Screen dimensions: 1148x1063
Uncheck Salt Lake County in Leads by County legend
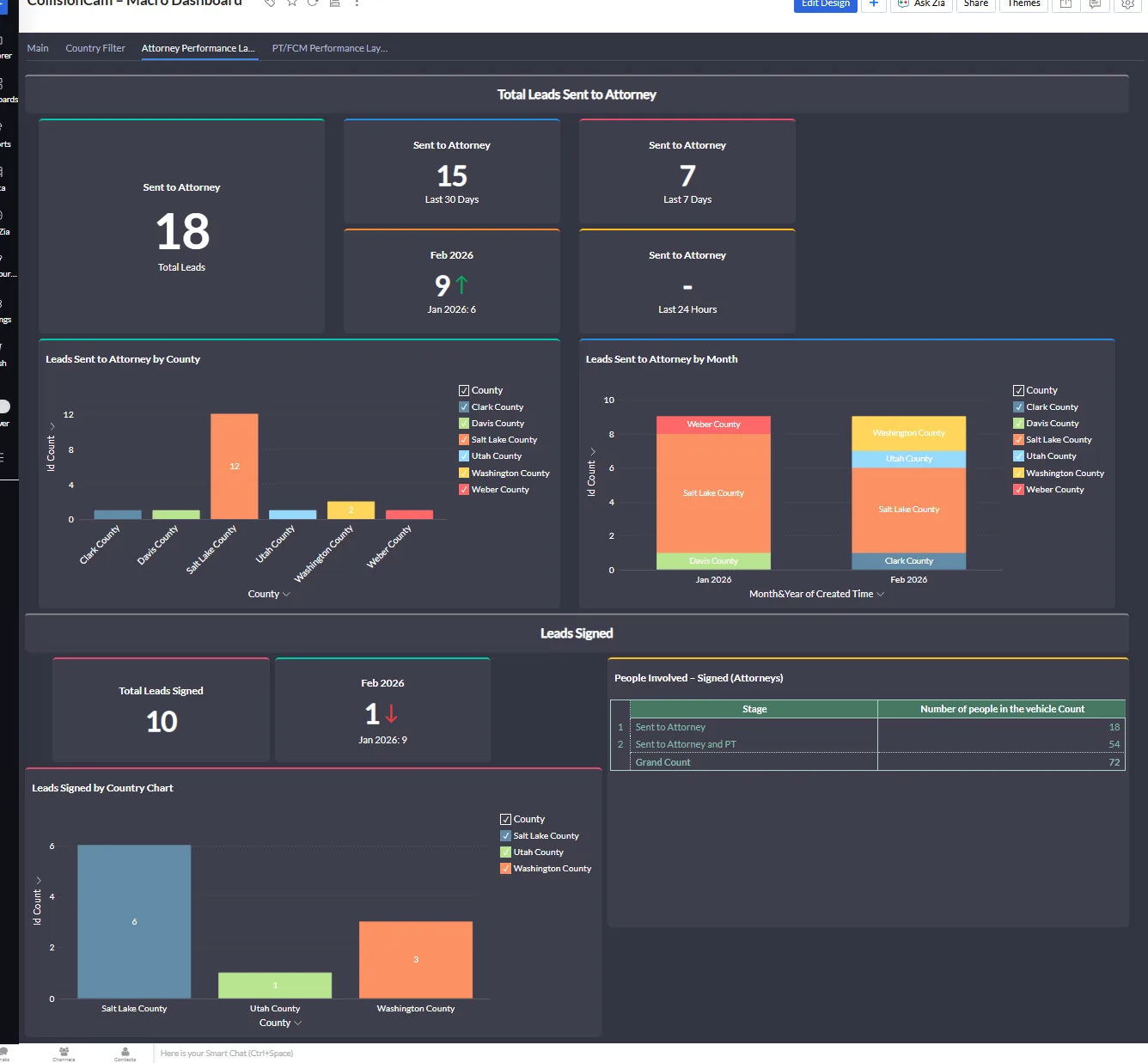464,439
